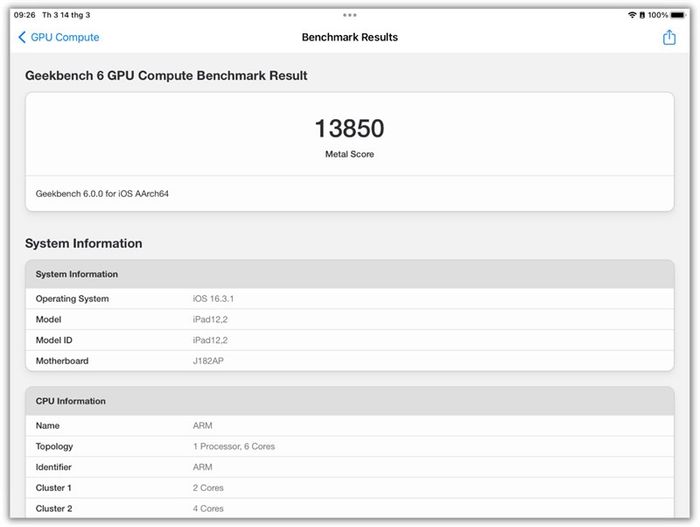Select the Cluster 1 row label
Screen dimensions: 700x527
(54, 488)
